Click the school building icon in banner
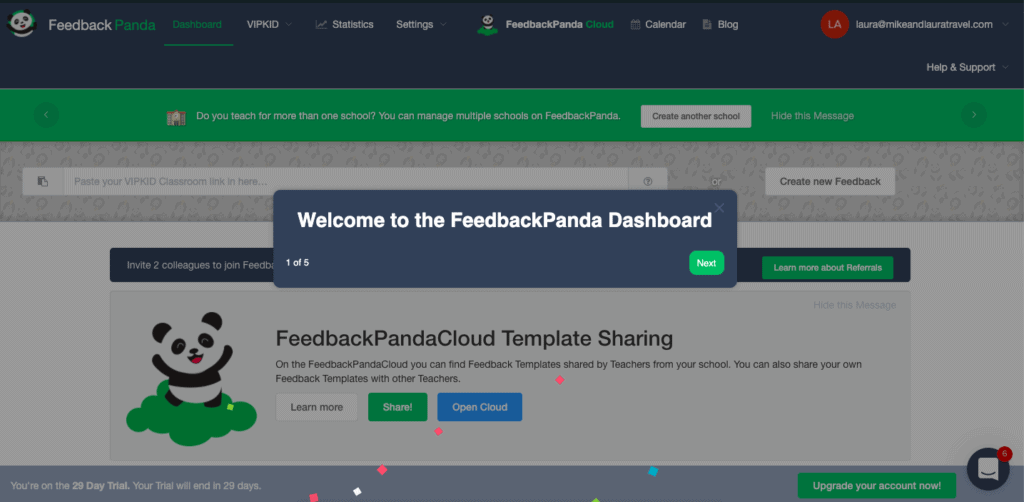This screenshot has height=502, width=1024. [x=176, y=117]
